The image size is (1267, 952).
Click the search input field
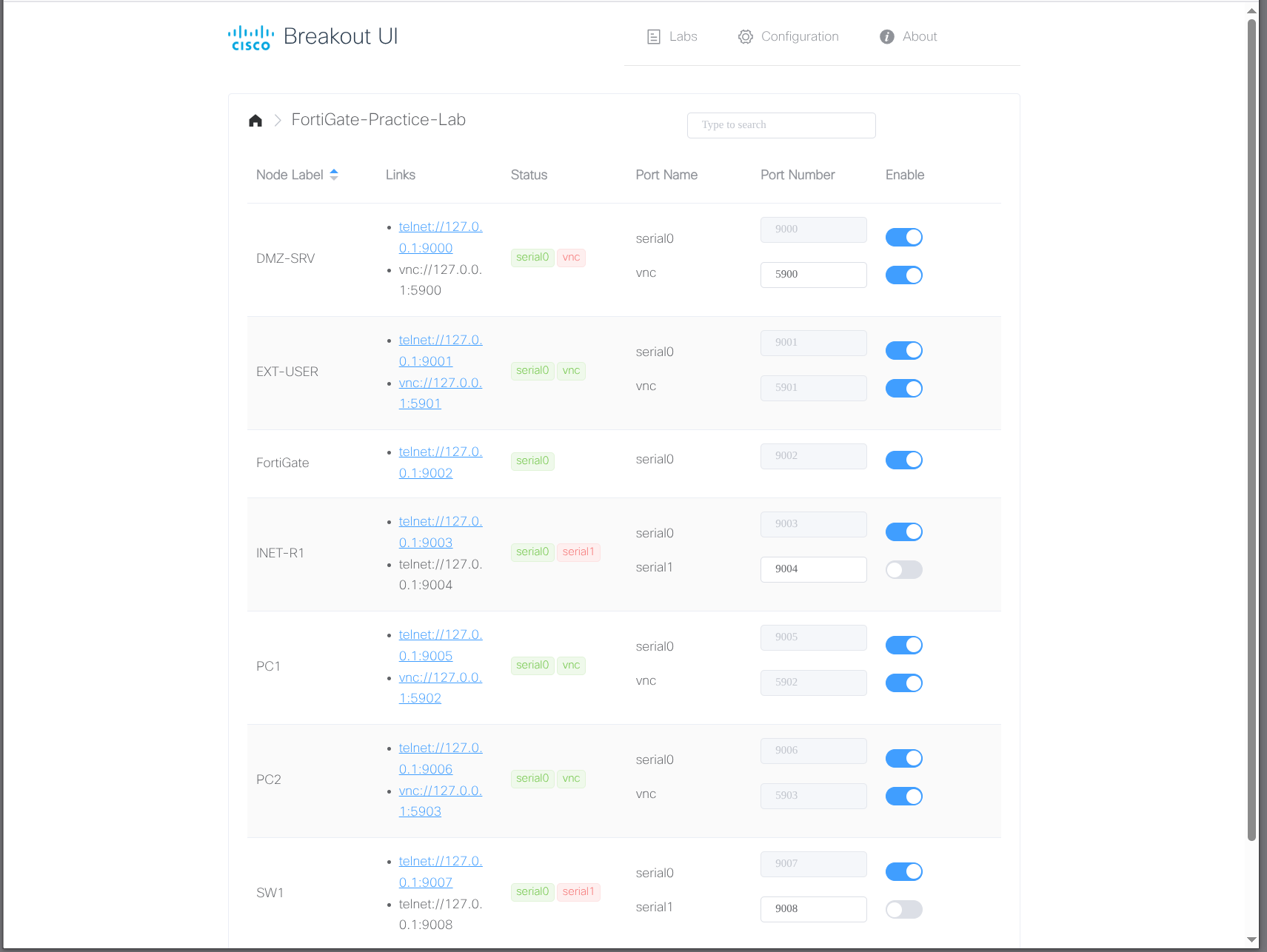tap(781, 125)
